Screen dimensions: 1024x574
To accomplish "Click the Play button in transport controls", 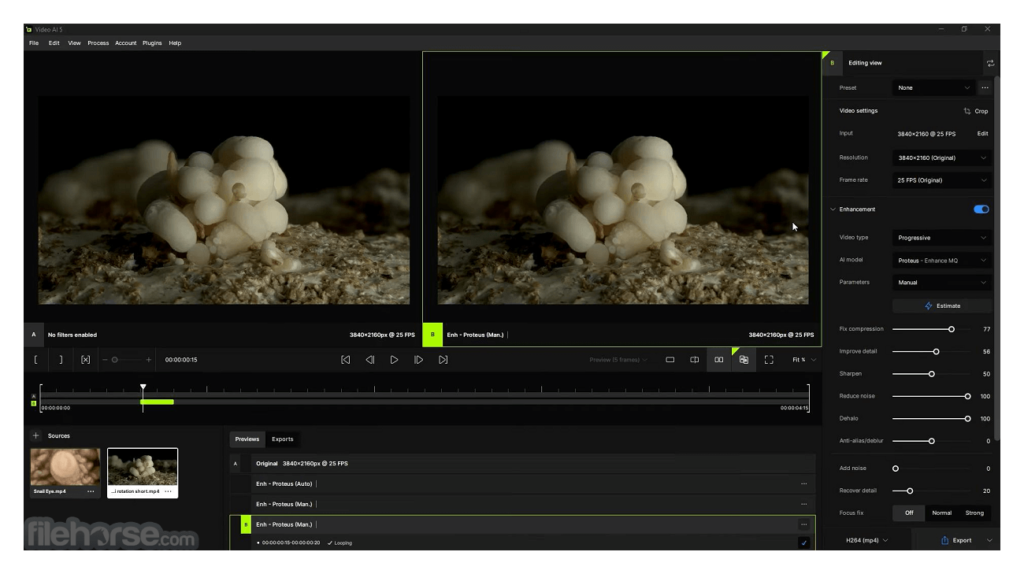I will (x=394, y=360).
